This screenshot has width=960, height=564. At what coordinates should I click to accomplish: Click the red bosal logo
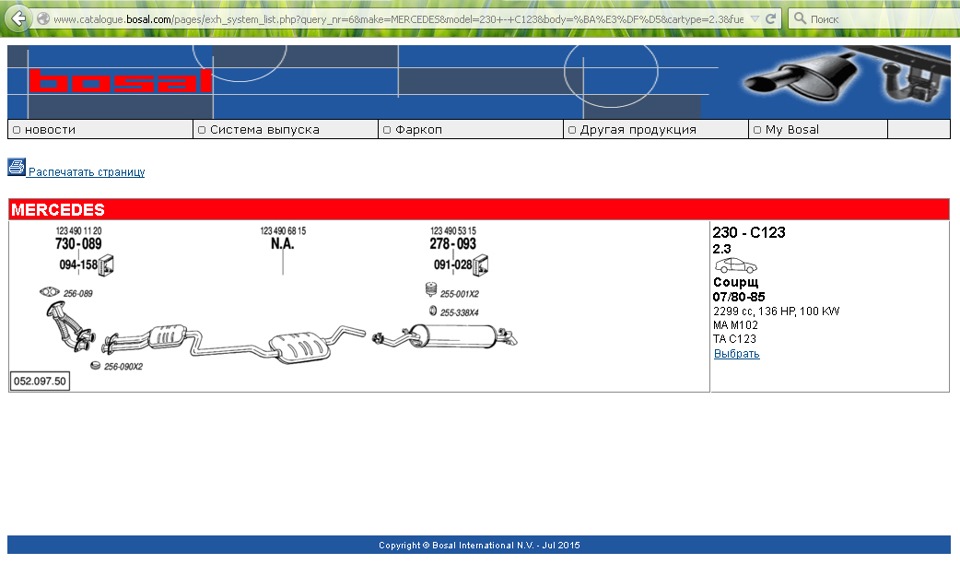(x=121, y=81)
